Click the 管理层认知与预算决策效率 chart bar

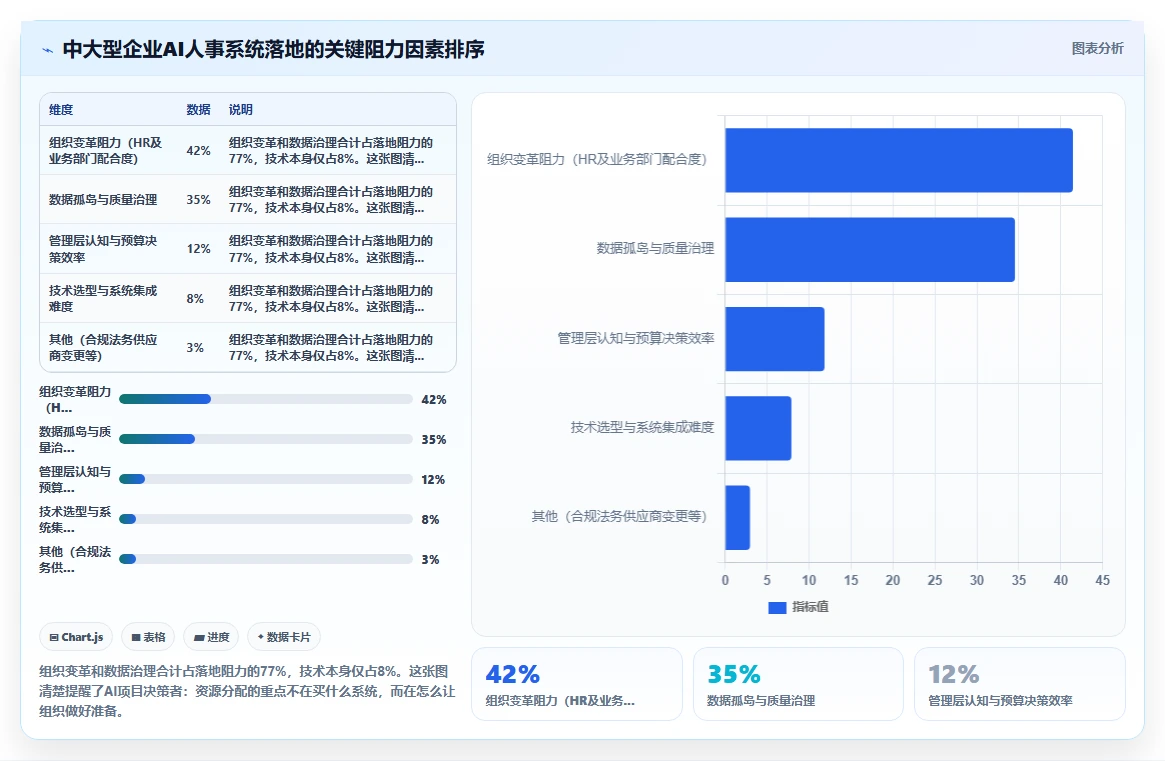click(x=775, y=339)
